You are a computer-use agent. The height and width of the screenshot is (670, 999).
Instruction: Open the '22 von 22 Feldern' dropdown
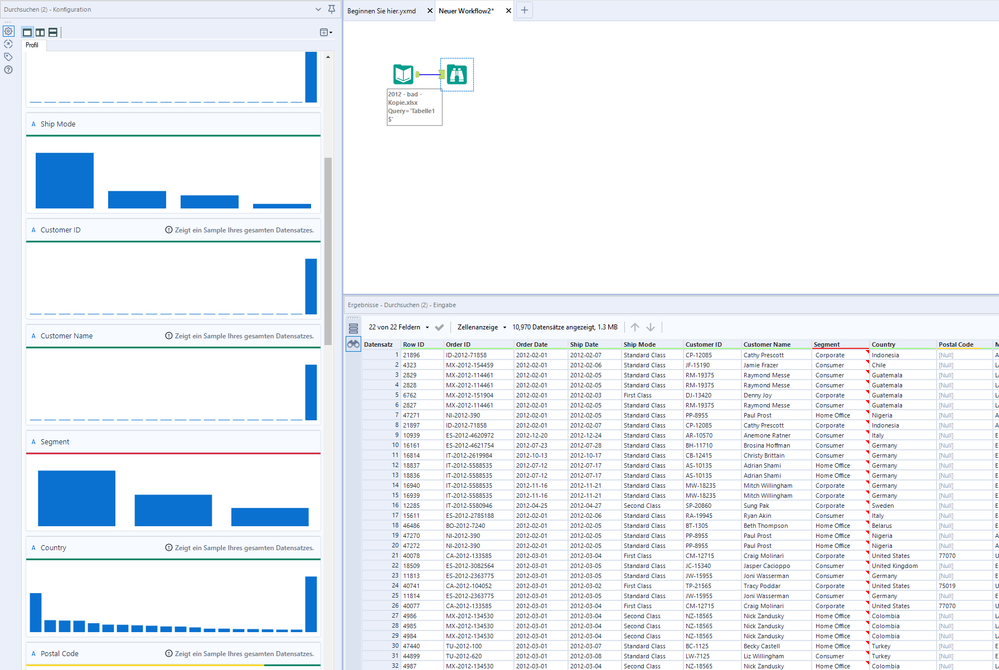pyautogui.click(x=398, y=327)
